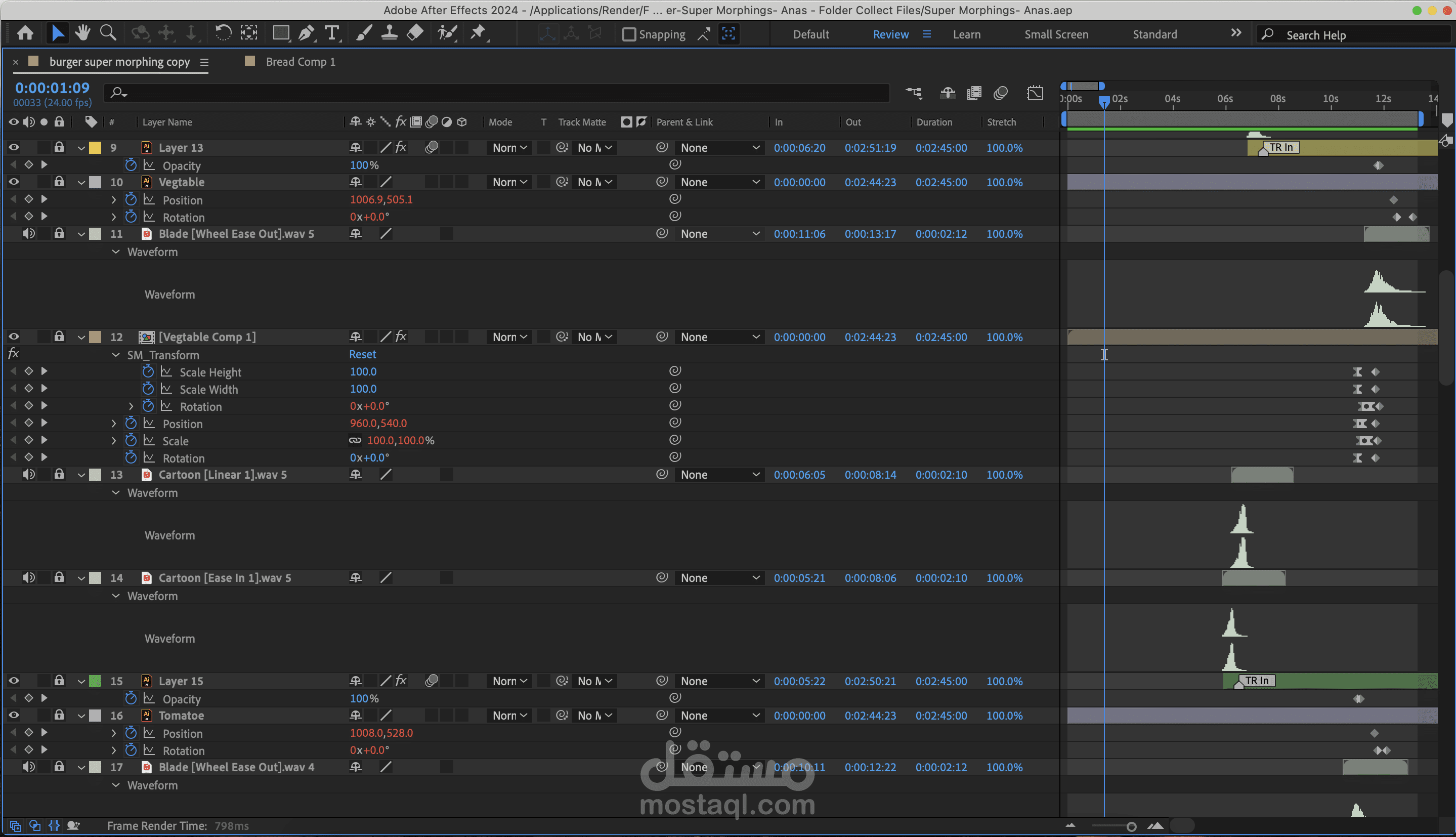Toggle the Motion Blur enable switch
Viewport: 1456px width, 837px height.
pos(1000,93)
